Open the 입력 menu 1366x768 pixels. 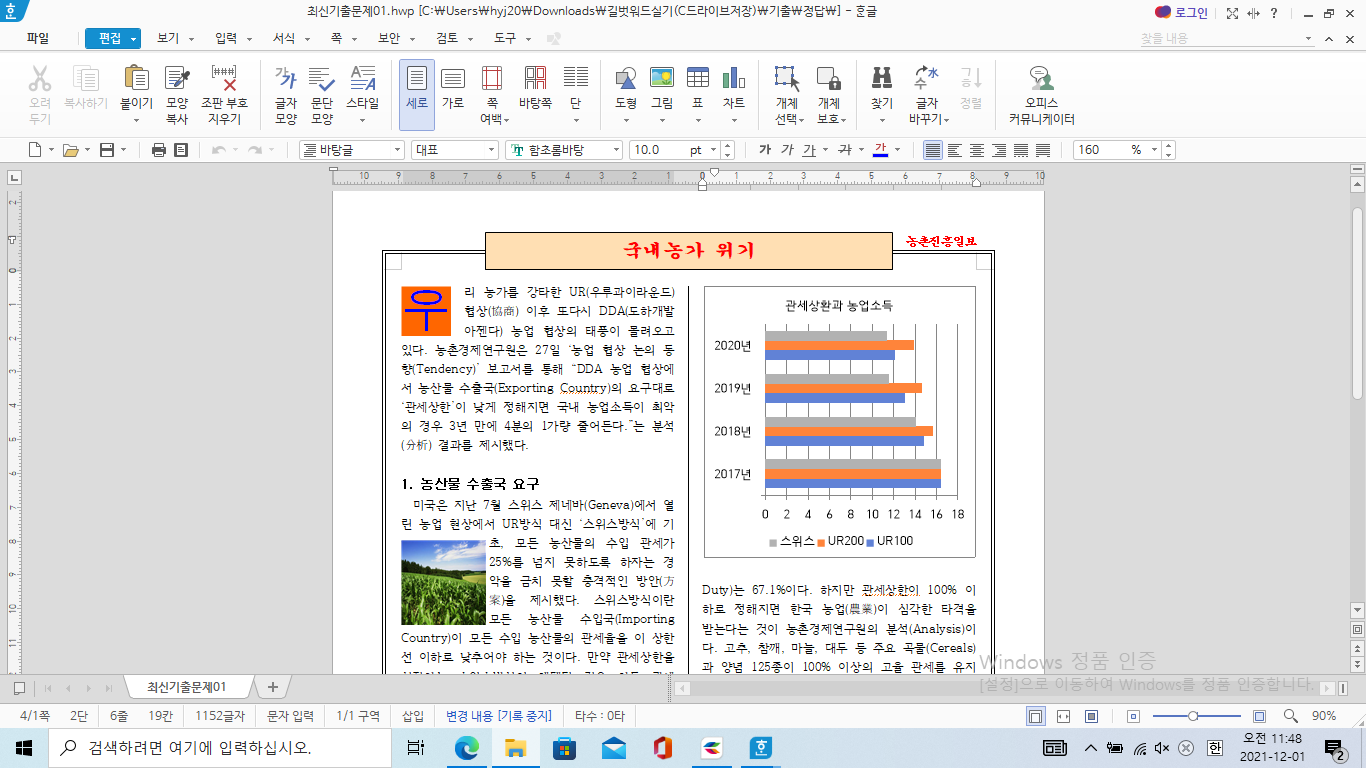[x=226, y=38]
